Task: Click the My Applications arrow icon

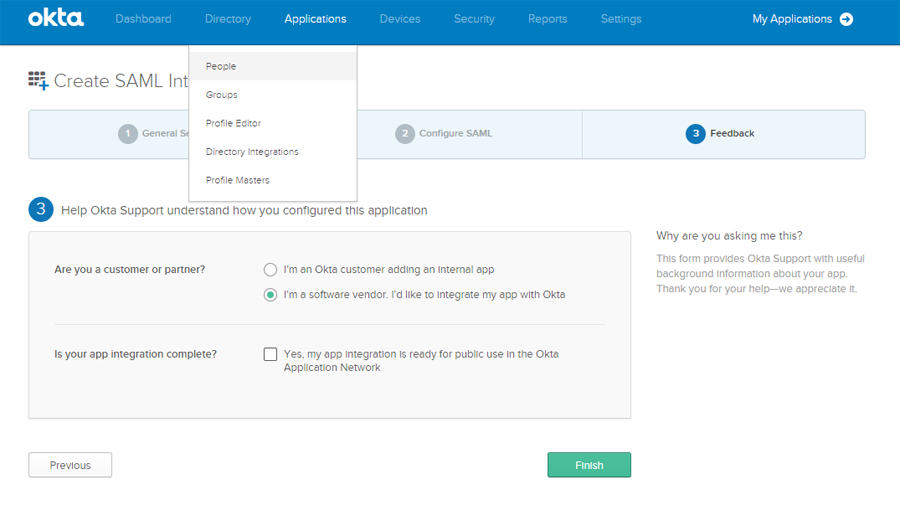Action: tap(847, 19)
